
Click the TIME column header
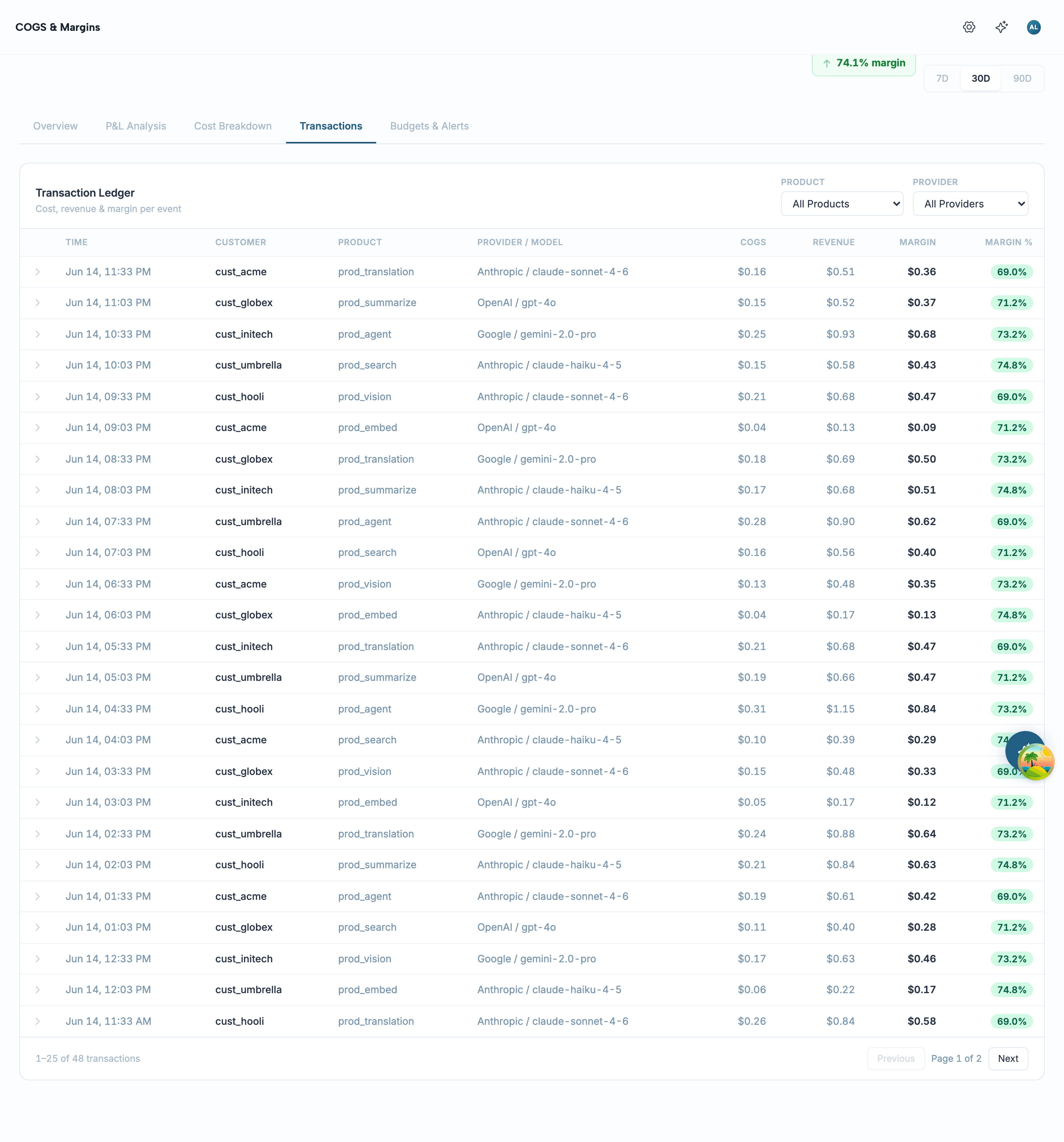tap(76, 243)
